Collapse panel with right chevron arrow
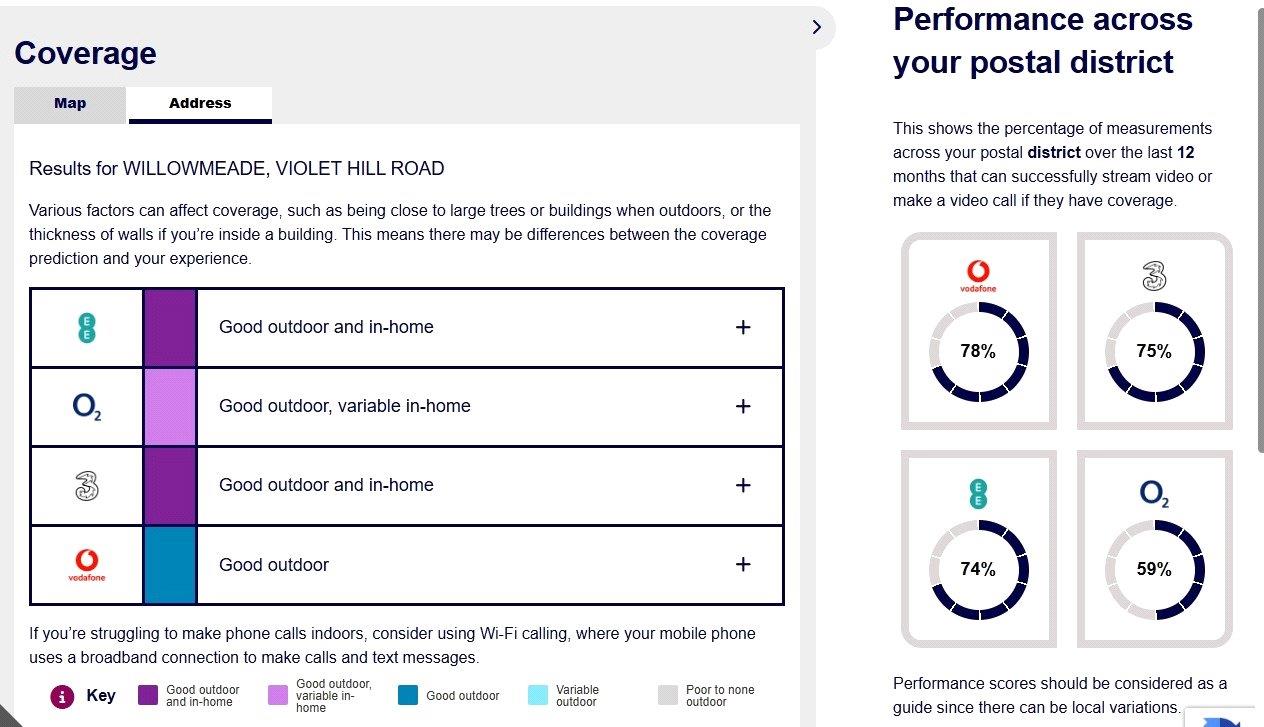This screenshot has height=727, width=1264. click(817, 27)
